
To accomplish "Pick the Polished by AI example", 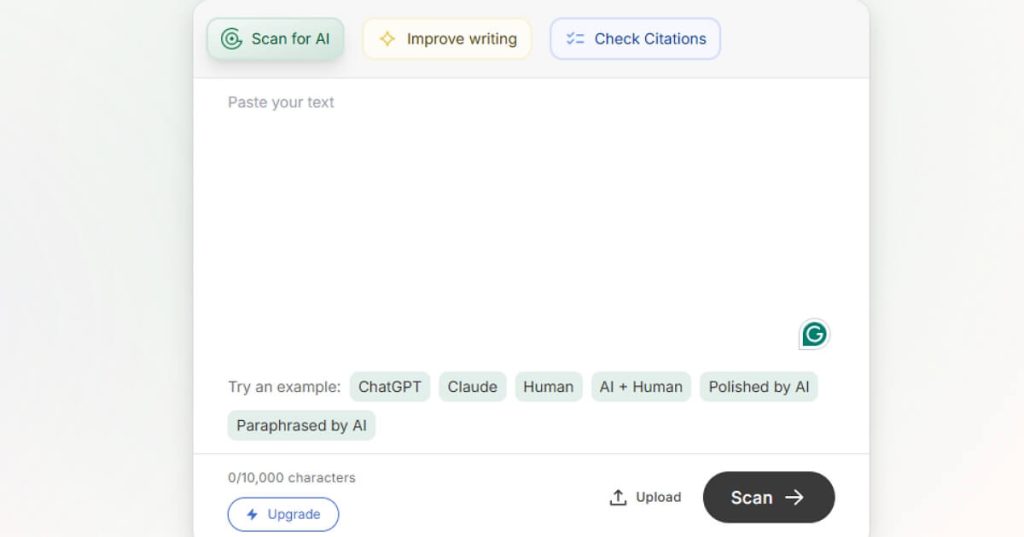I will click(759, 387).
